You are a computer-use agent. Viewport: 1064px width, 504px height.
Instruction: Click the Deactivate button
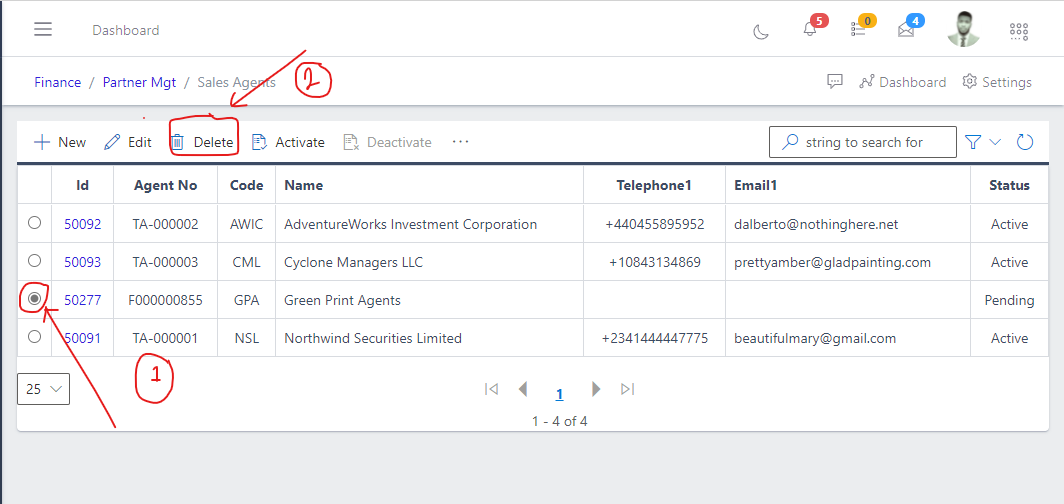click(387, 142)
